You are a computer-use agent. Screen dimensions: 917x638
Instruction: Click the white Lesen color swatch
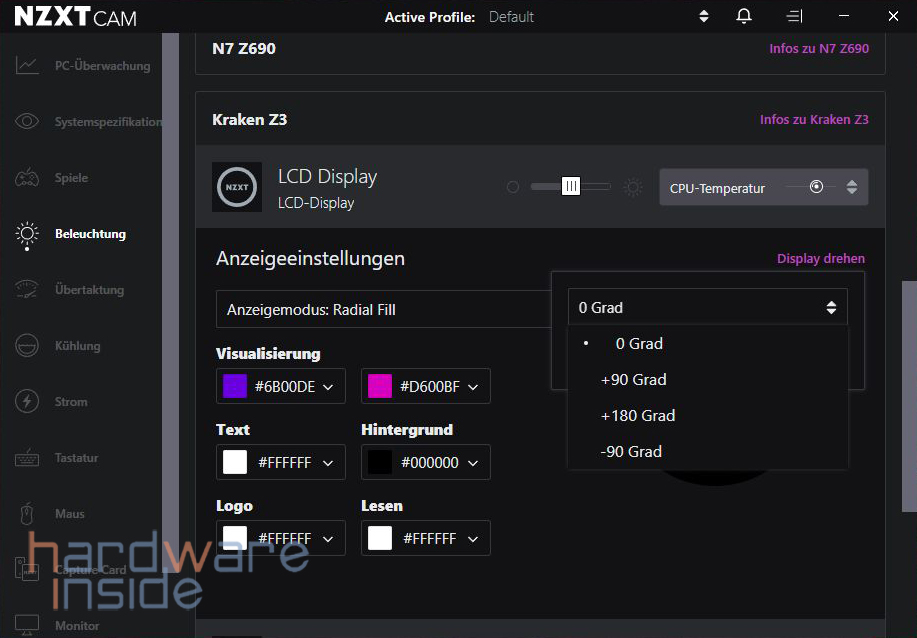[x=380, y=539]
